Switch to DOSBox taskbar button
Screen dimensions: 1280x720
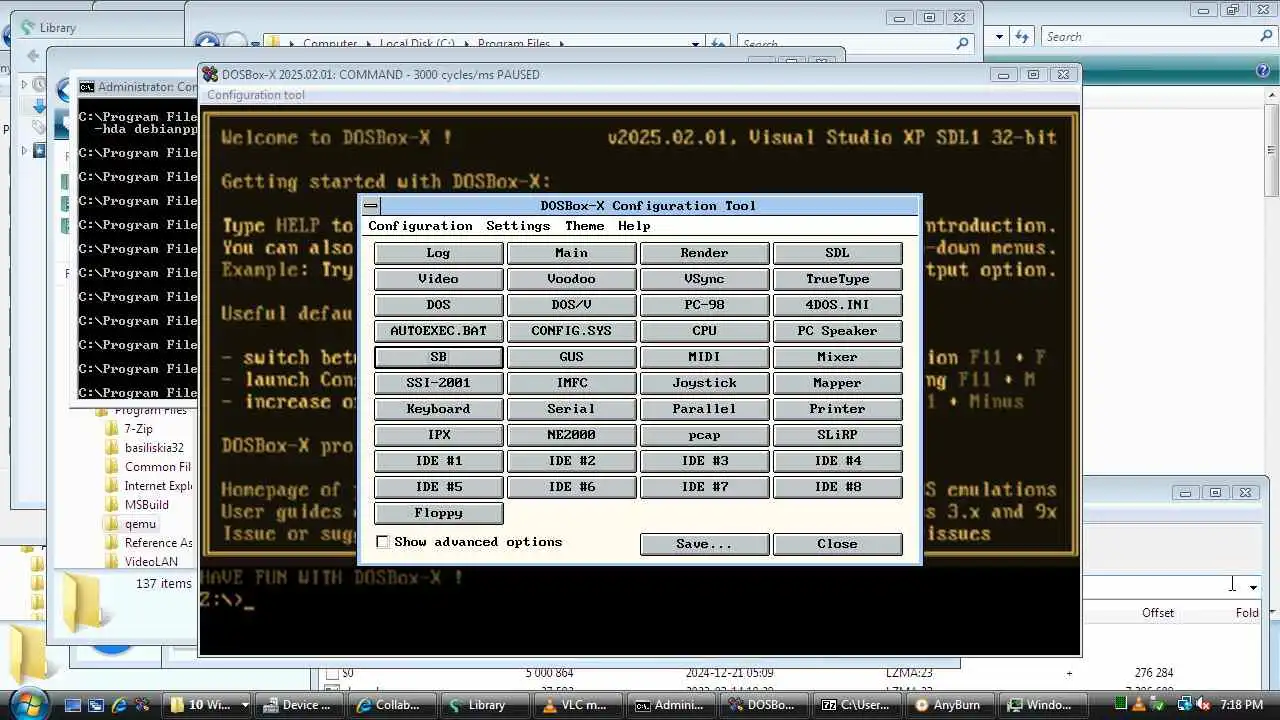(x=764, y=705)
